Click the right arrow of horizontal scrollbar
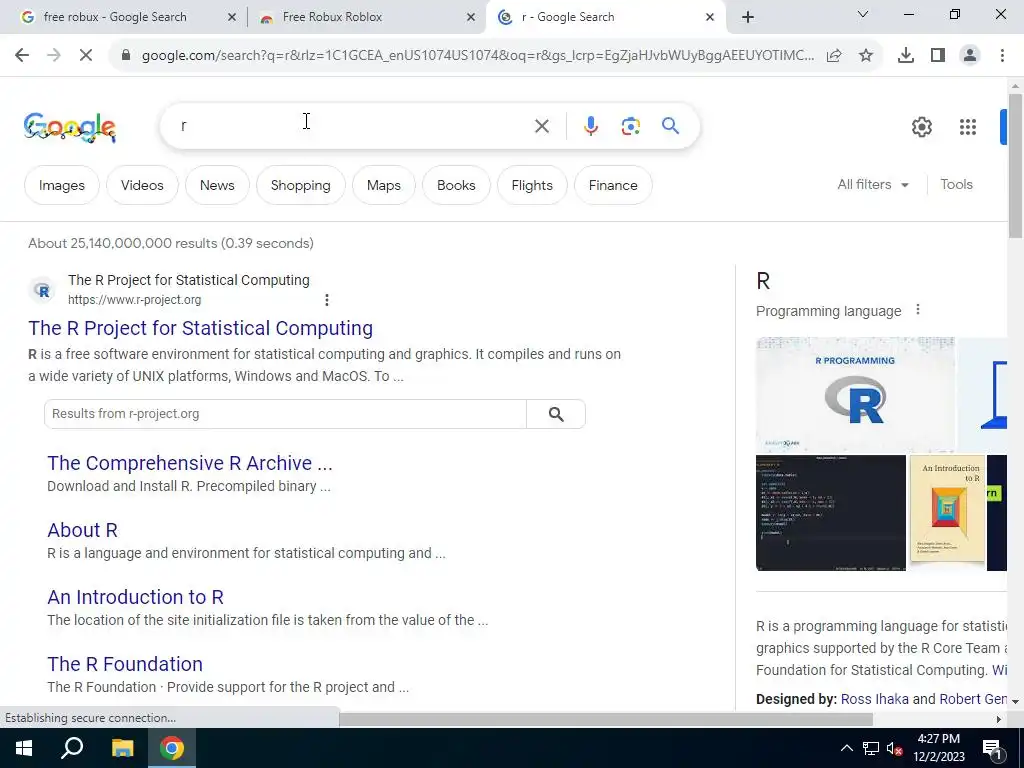The height and width of the screenshot is (768, 1024). [x=999, y=719]
